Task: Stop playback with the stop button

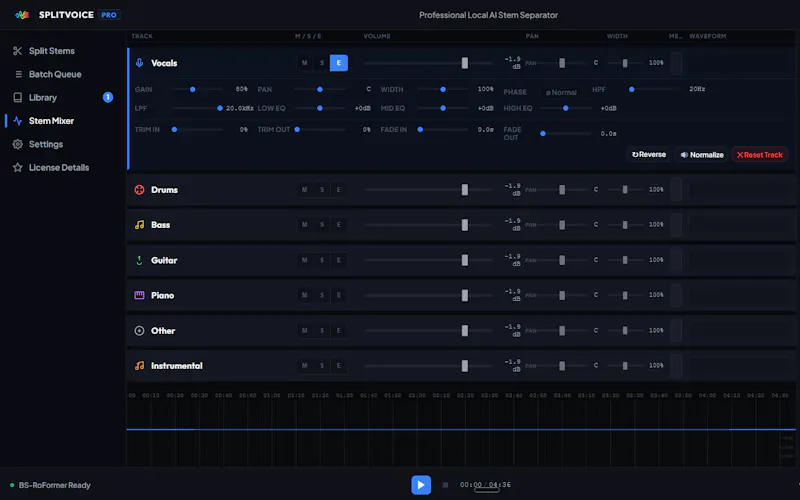Action: pyautogui.click(x=445, y=485)
